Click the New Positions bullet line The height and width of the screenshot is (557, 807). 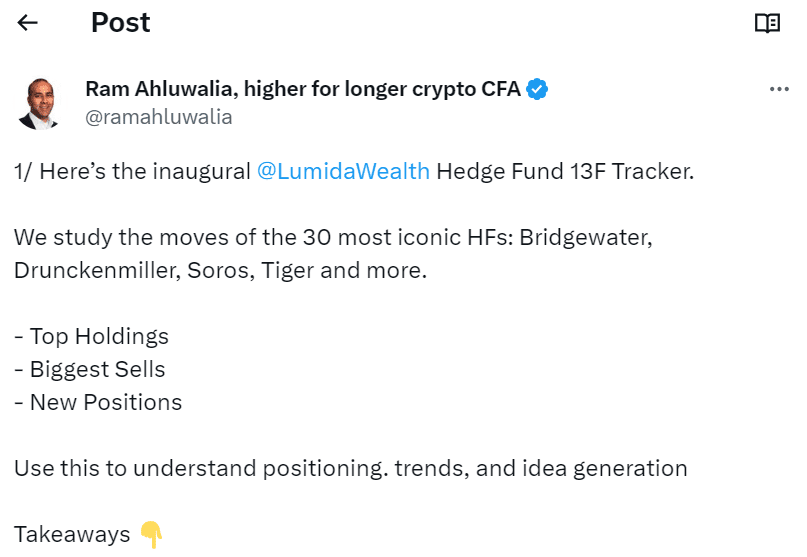coord(98,402)
